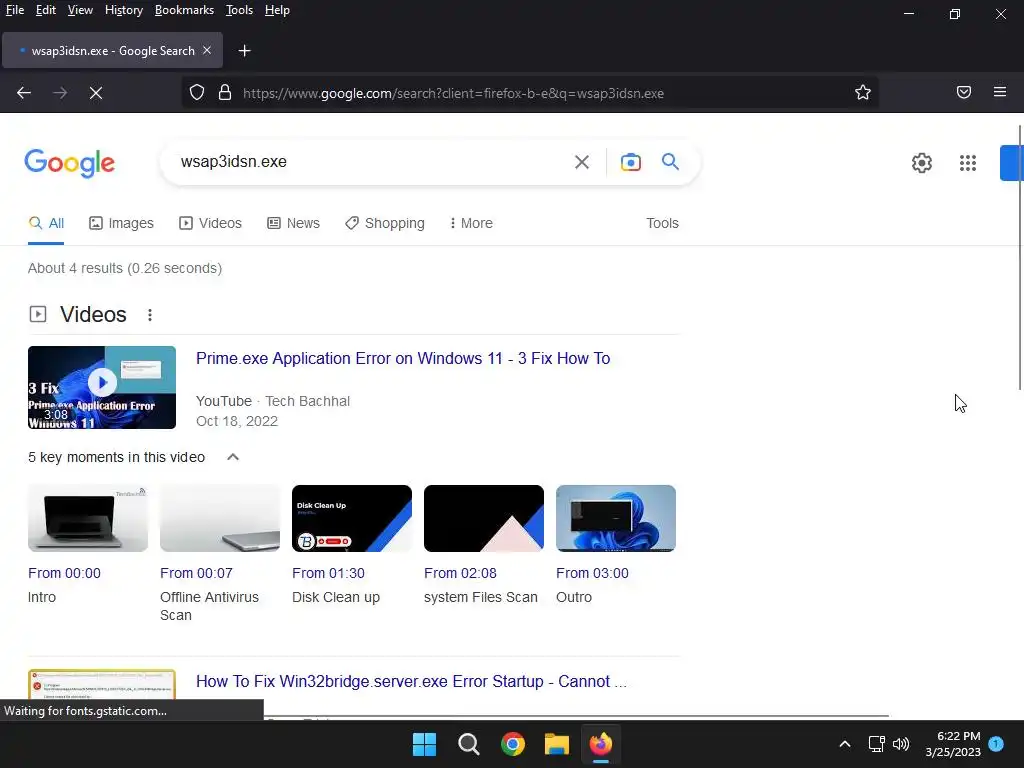Open the Edit menu
The height and width of the screenshot is (768, 1024).
coord(45,10)
